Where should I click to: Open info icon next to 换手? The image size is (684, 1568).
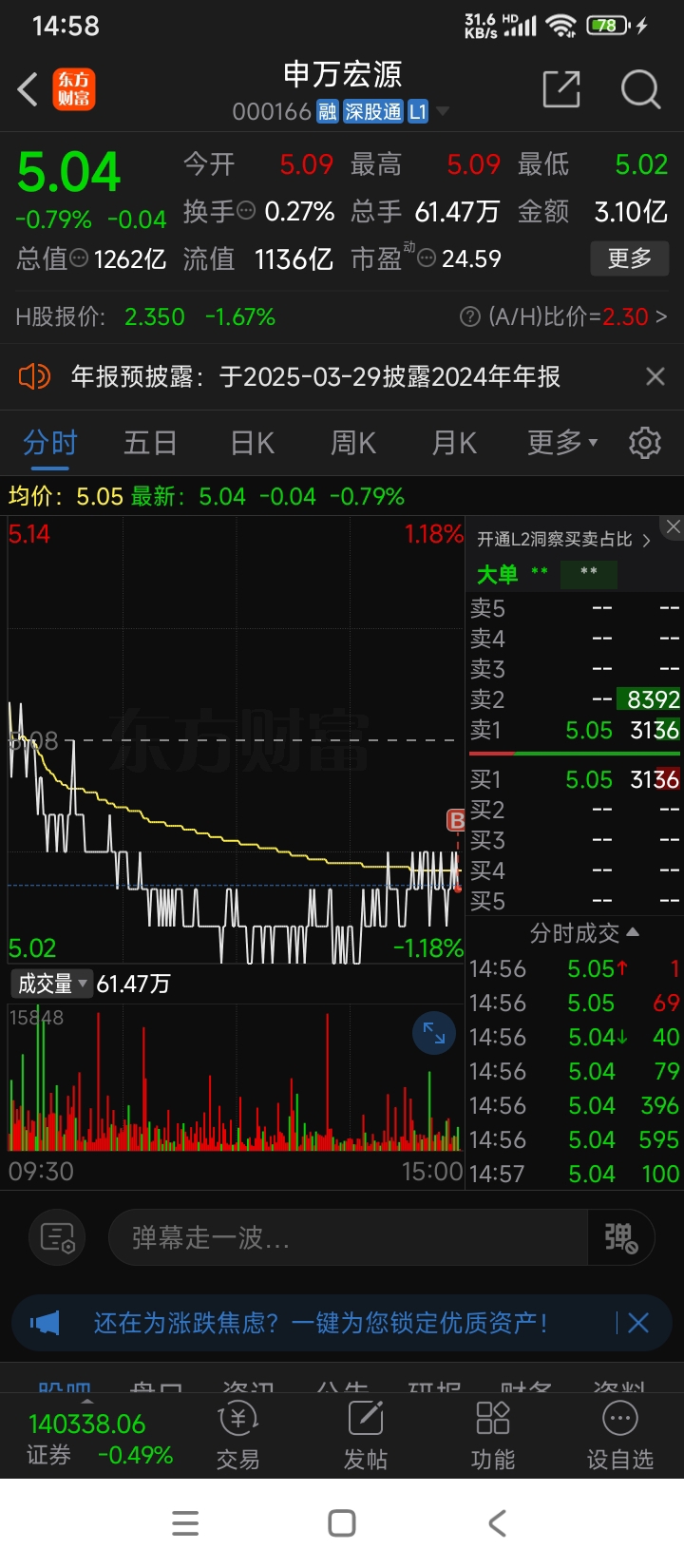(246, 211)
